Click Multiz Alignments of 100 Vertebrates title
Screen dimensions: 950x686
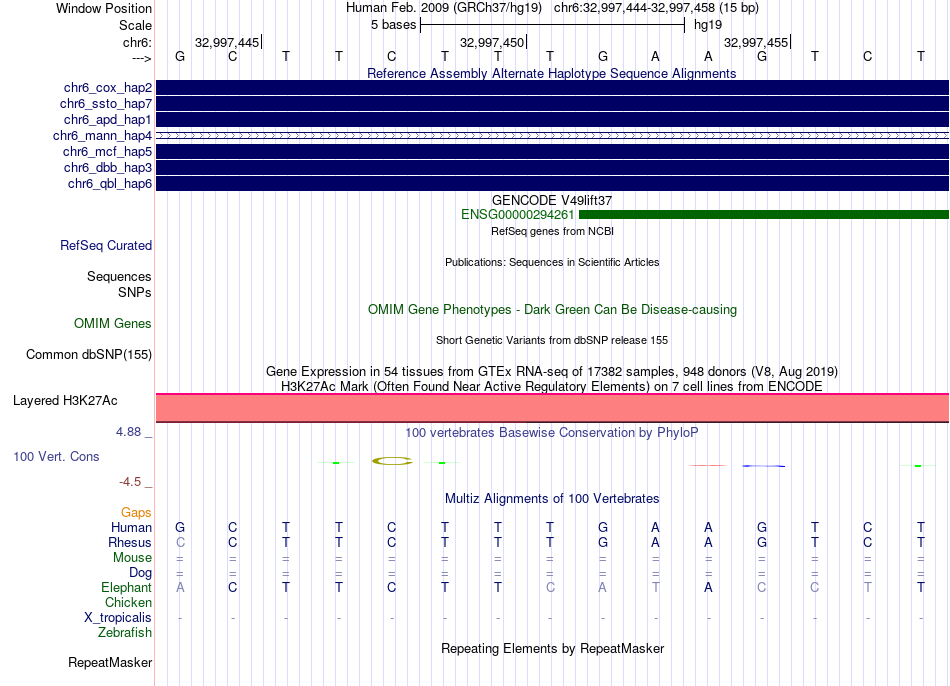pos(552,498)
